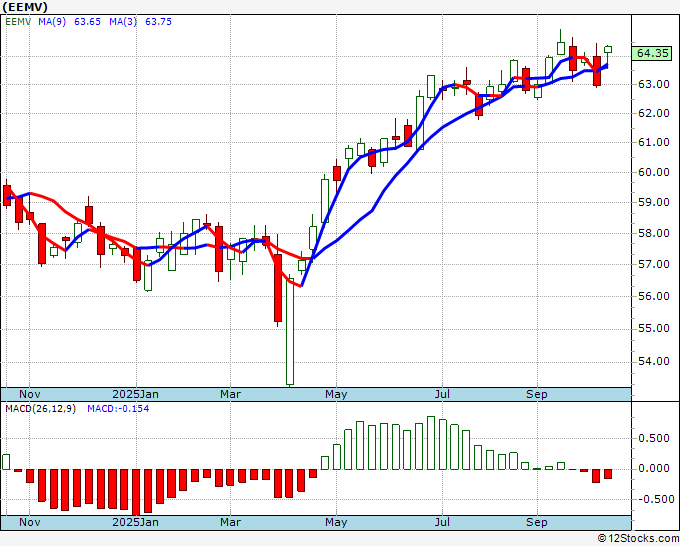Click the tallest green MACD histogram bar

(x=431, y=443)
